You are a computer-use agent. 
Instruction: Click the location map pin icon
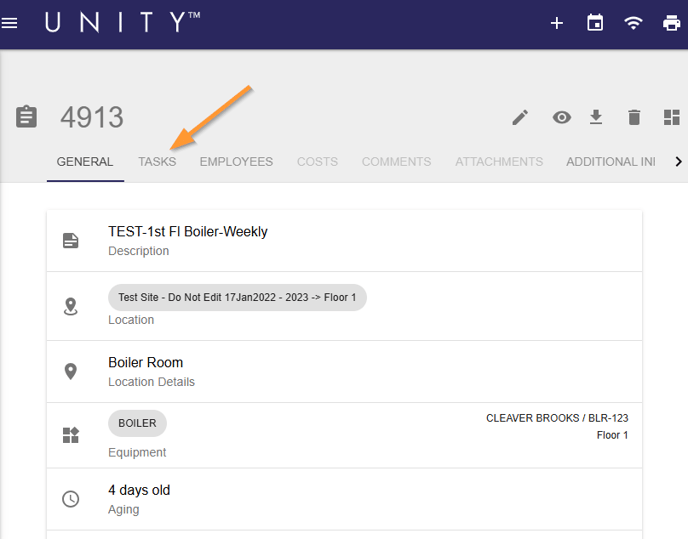point(71,306)
